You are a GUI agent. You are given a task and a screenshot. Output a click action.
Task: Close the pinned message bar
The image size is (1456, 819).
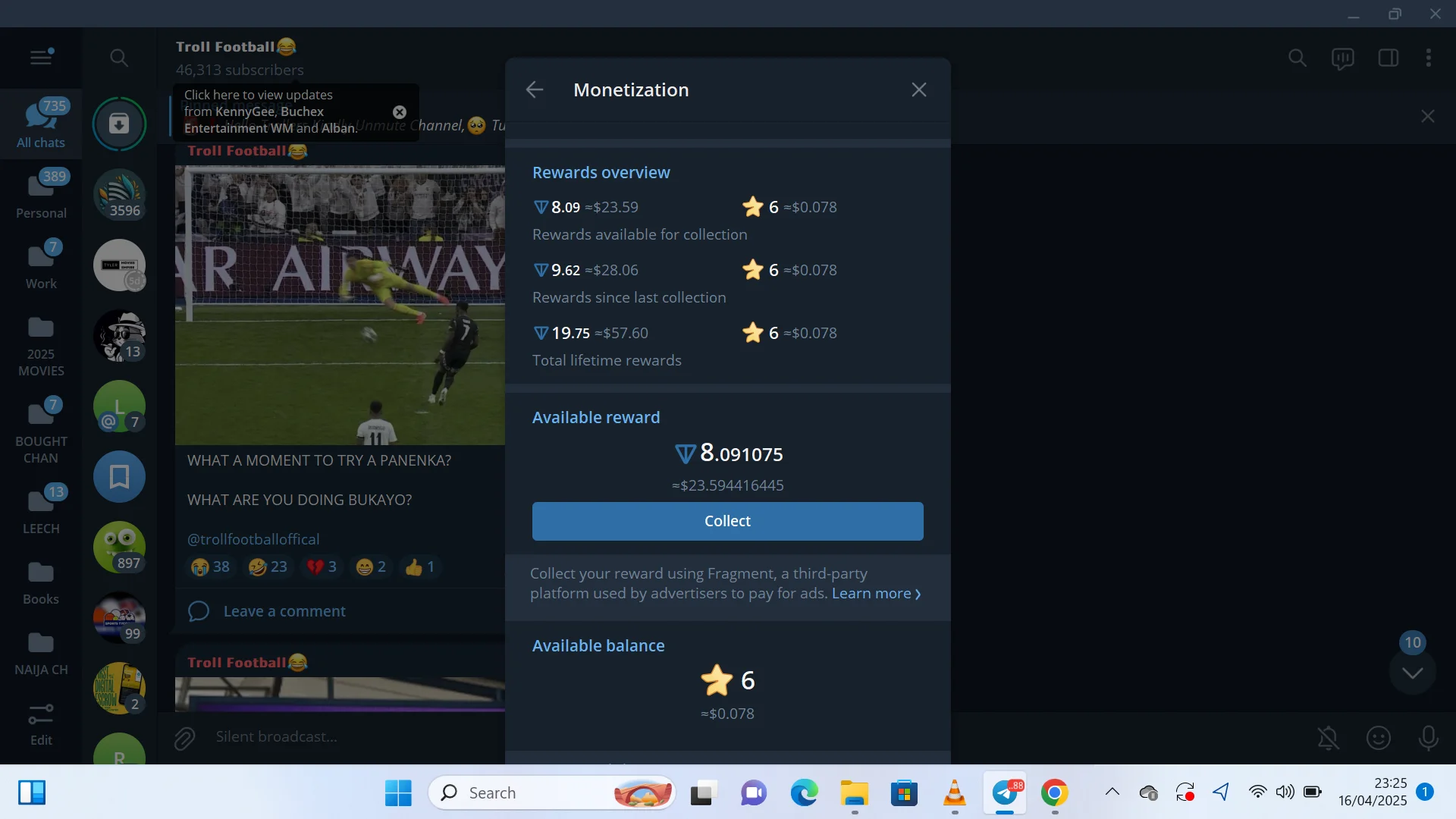point(1428,116)
